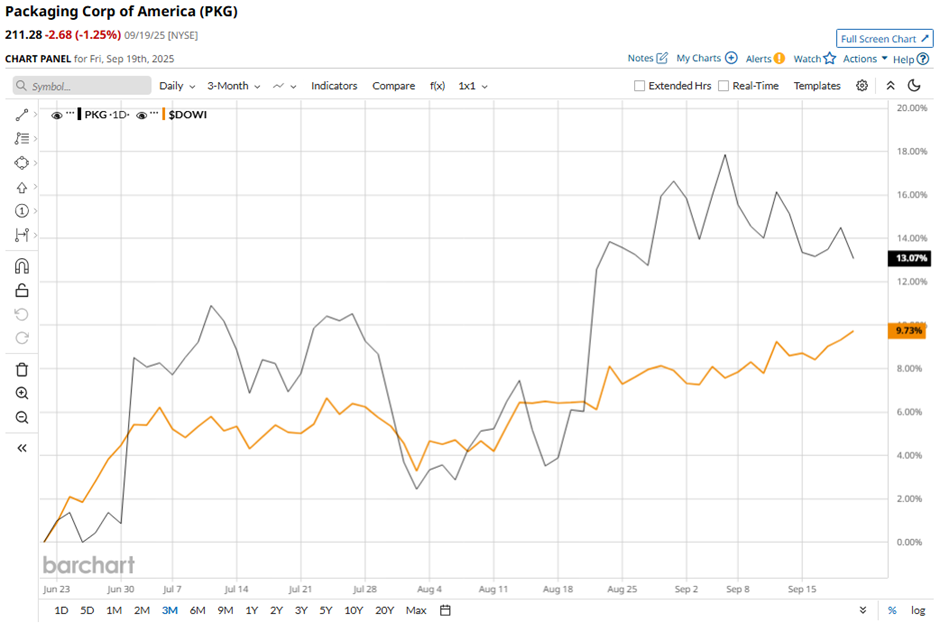Image resolution: width=940 pixels, height=623 pixels.
Task: Select the 5D time range
Action: click(x=88, y=610)
